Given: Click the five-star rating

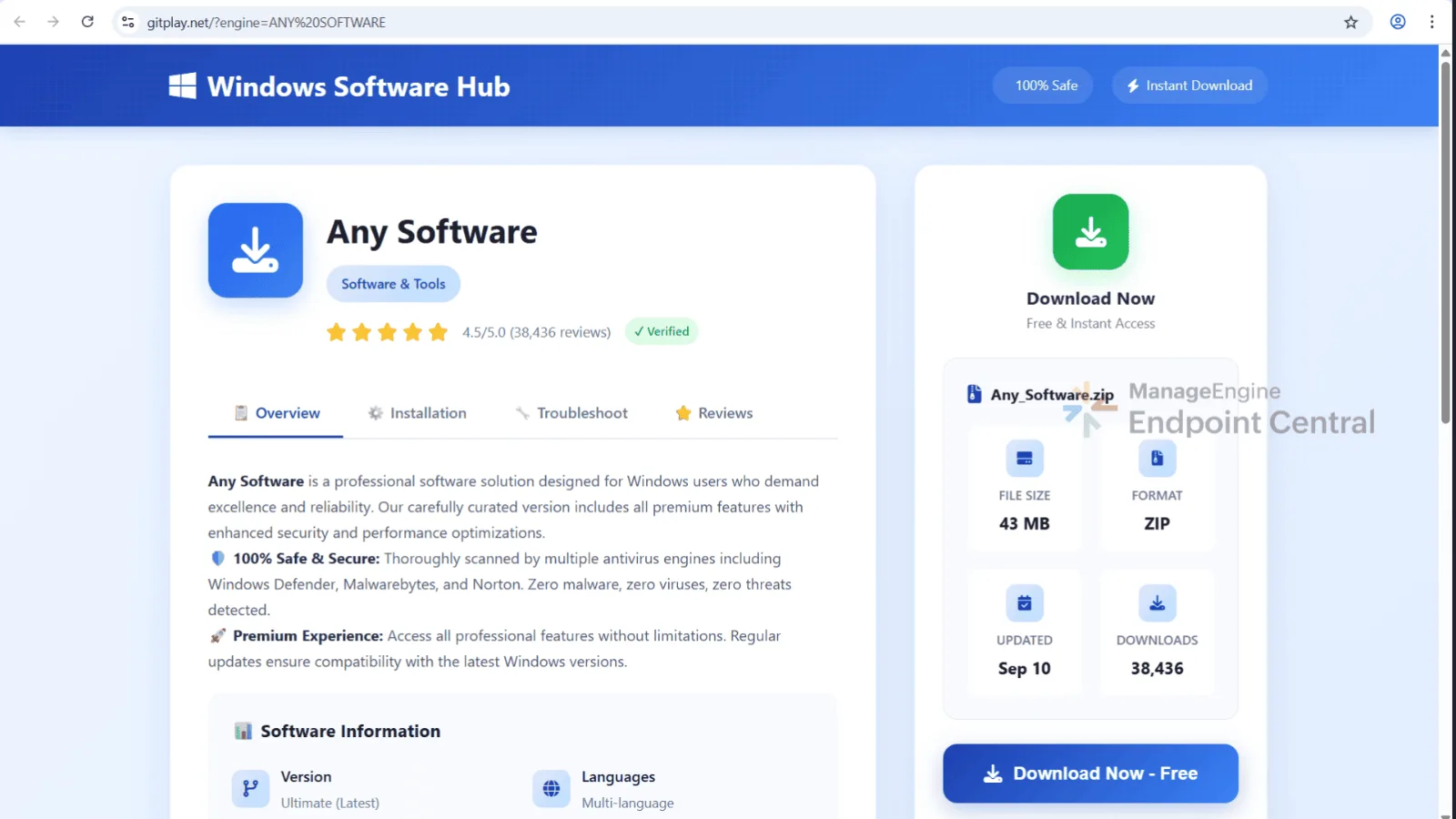Looking at the screenshot, I should (x=388, y=332).
